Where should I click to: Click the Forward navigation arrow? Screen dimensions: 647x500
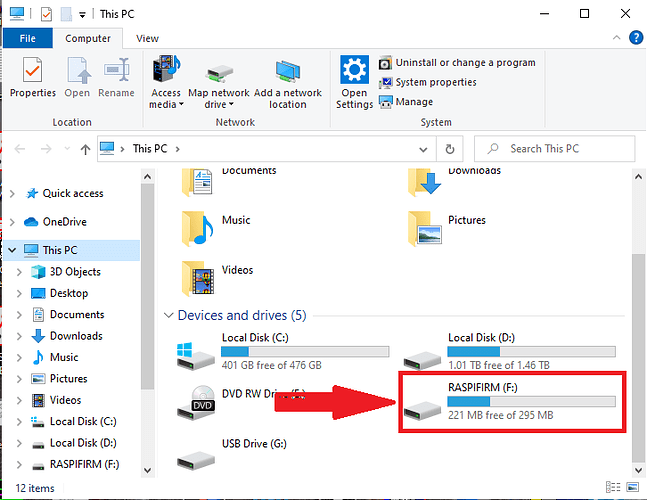click(46, 149)
